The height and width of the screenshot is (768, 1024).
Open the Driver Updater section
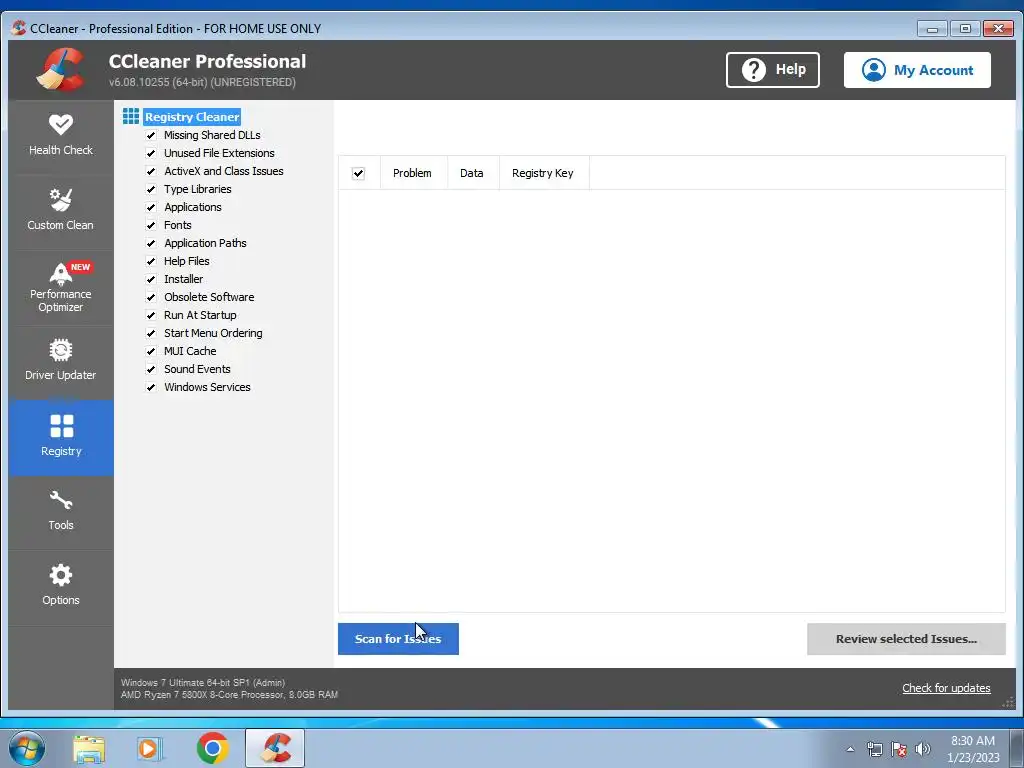pyautogui.click(x=61, y=361)
